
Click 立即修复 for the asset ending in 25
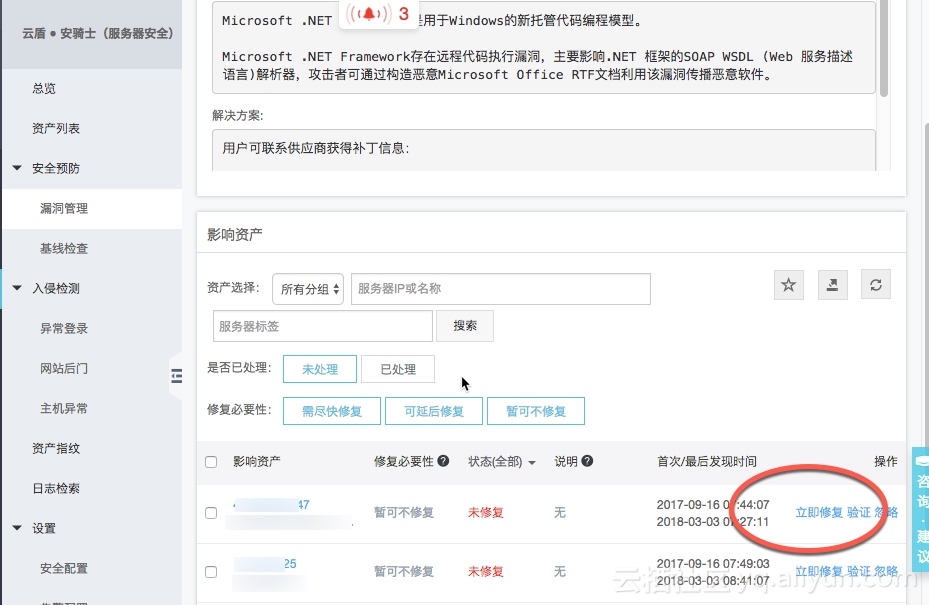coord(819,571)
